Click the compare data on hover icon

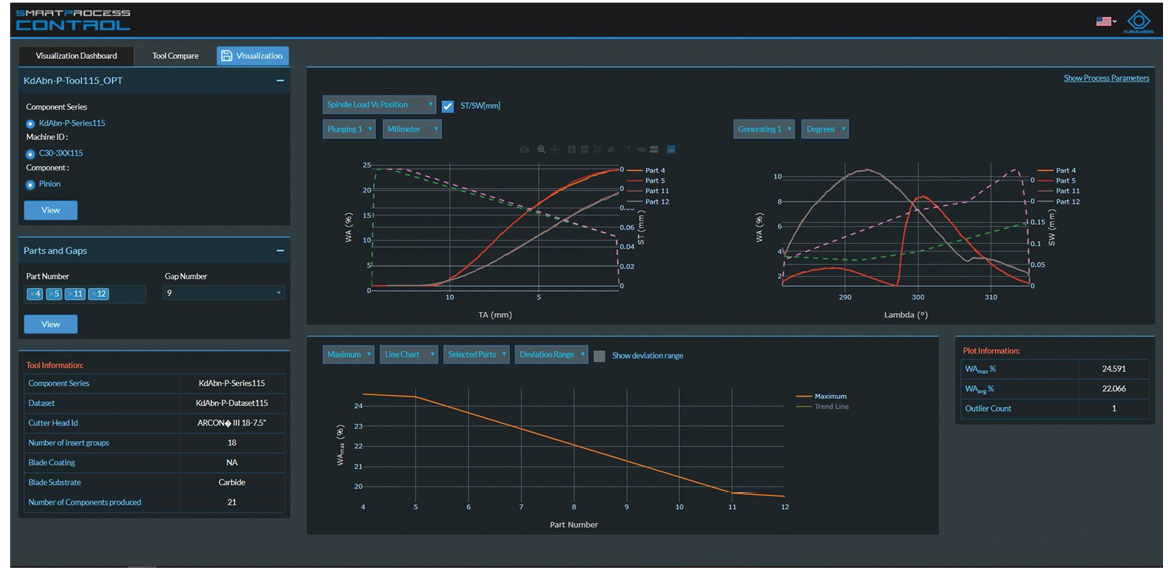[653, 150]
